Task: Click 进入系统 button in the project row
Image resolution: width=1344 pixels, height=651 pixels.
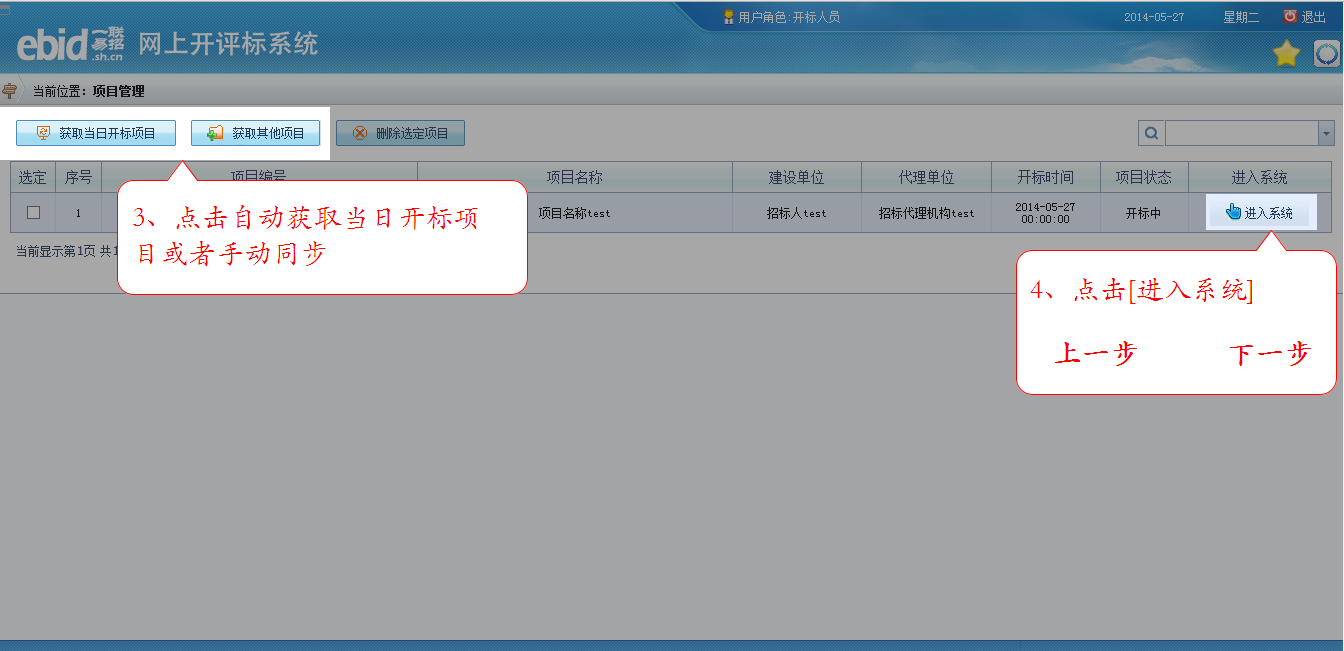Action: [x=1259, y=213]
